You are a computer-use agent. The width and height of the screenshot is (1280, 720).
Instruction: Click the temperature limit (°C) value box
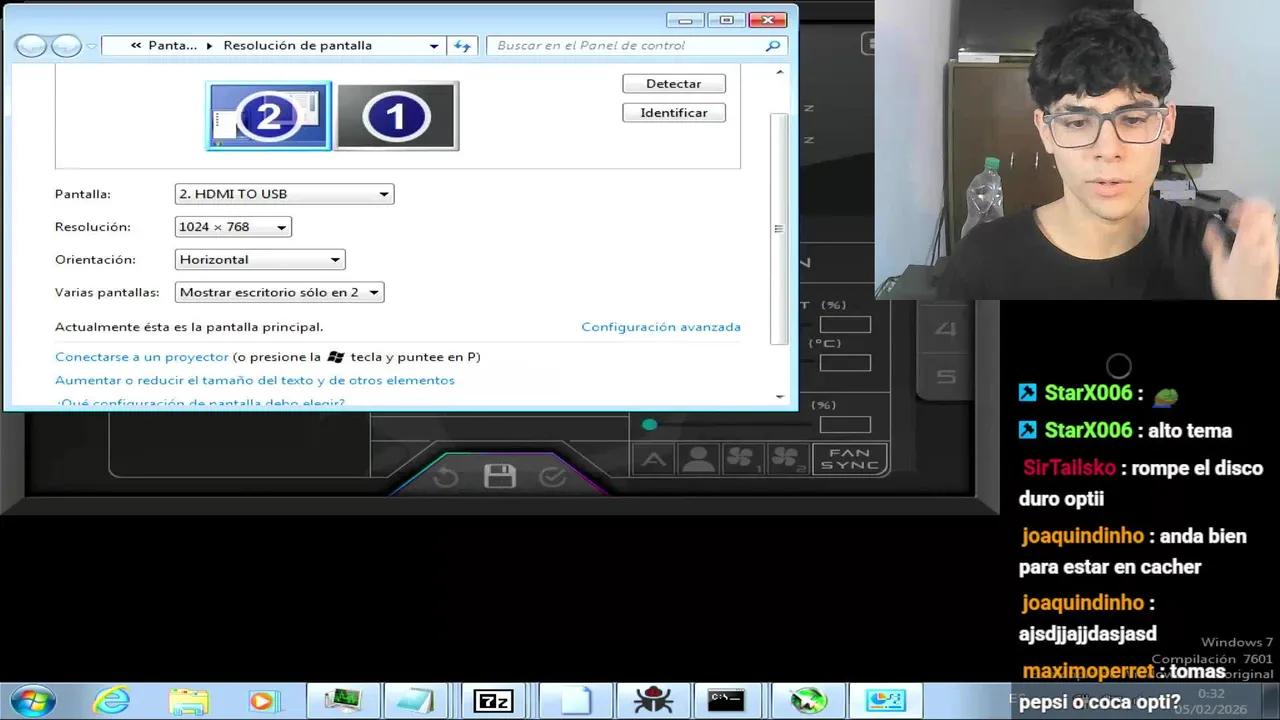tap(845, 363)
